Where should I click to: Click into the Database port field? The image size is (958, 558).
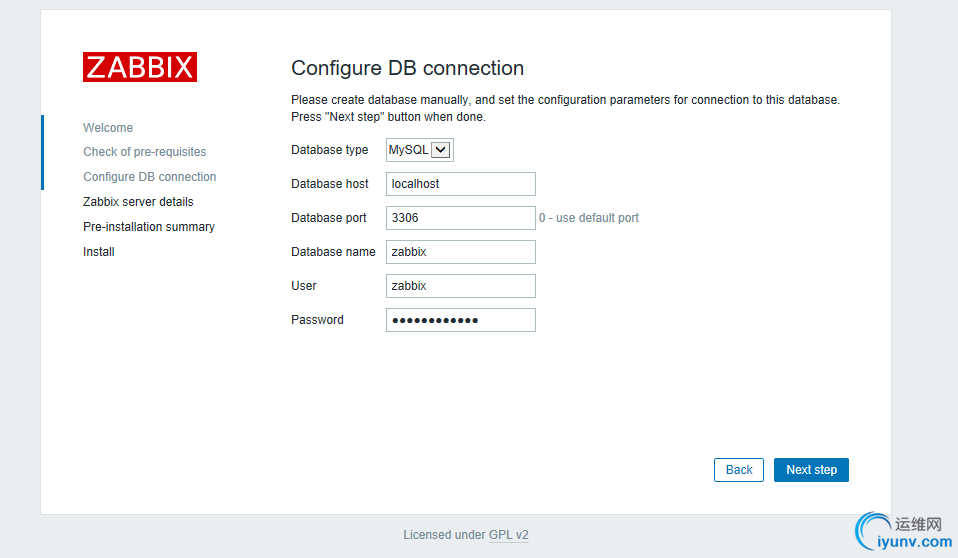[460, 218]
